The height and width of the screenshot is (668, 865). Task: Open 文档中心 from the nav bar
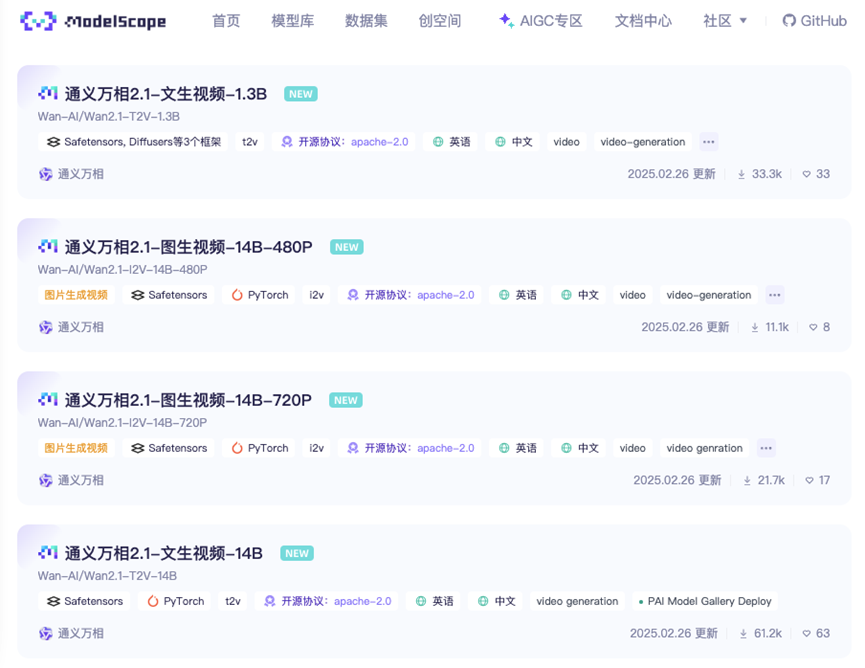point(643,21)
